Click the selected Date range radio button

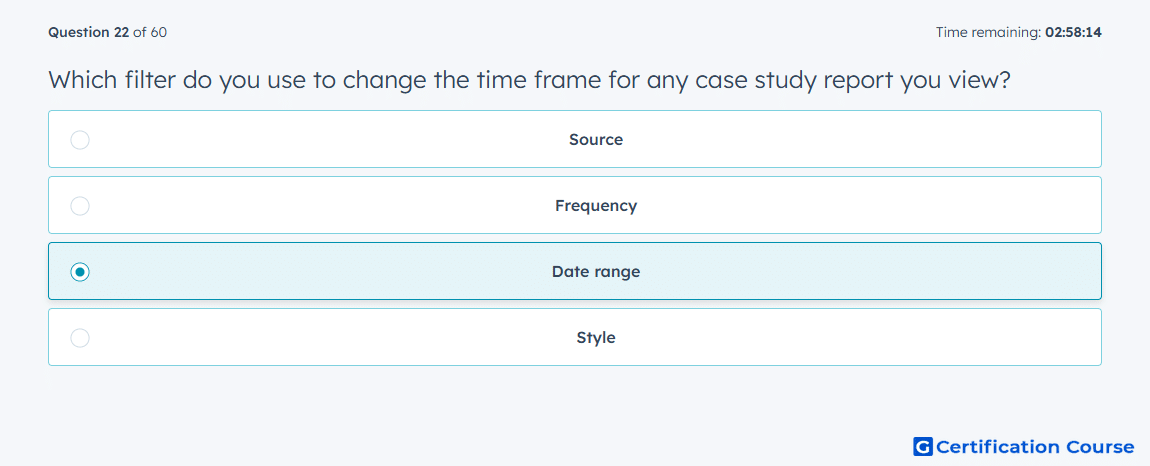click(80, 272)
